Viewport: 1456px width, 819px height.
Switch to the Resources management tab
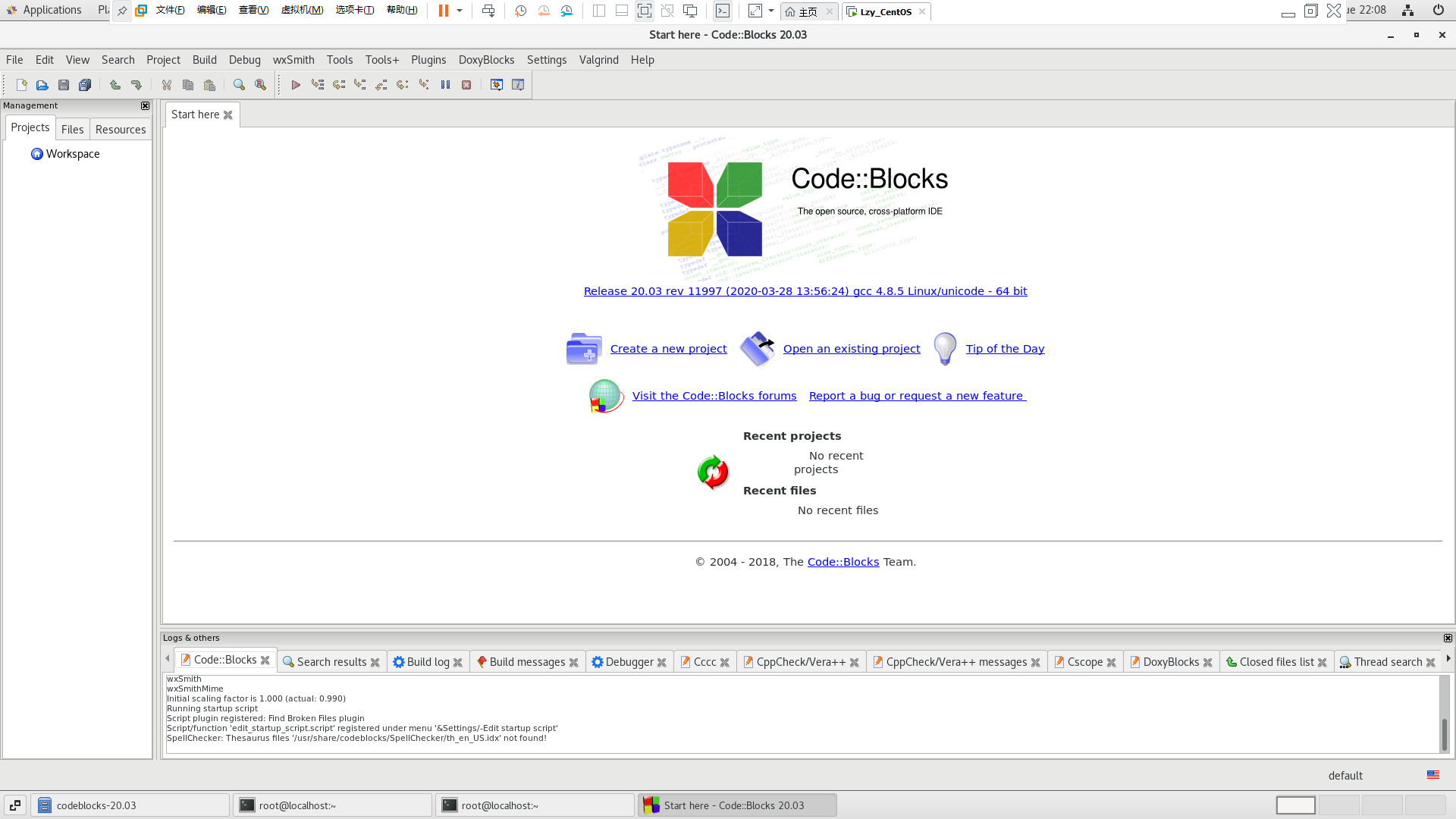pos(121,130)
